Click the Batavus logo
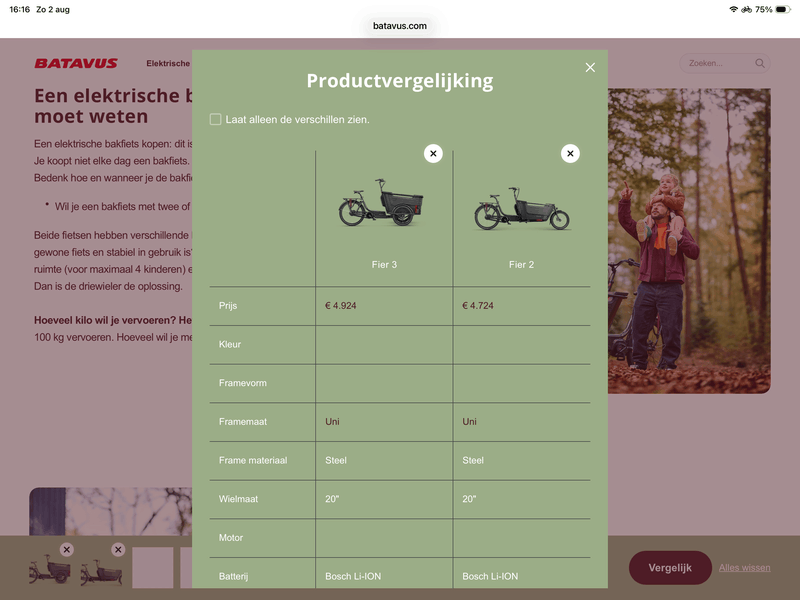Image resolution: width=800 pixels, height=600 pixels. pos(76,63)
